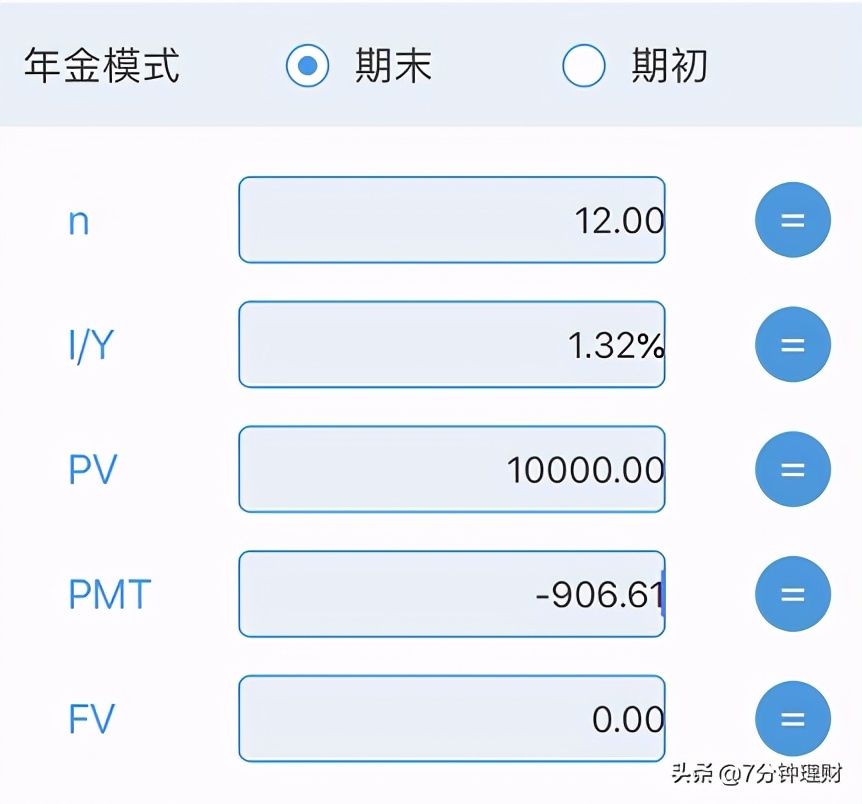Screen dimensions: 862x804
Task: Click the compute button beside the n field
Action: [792, 219]
